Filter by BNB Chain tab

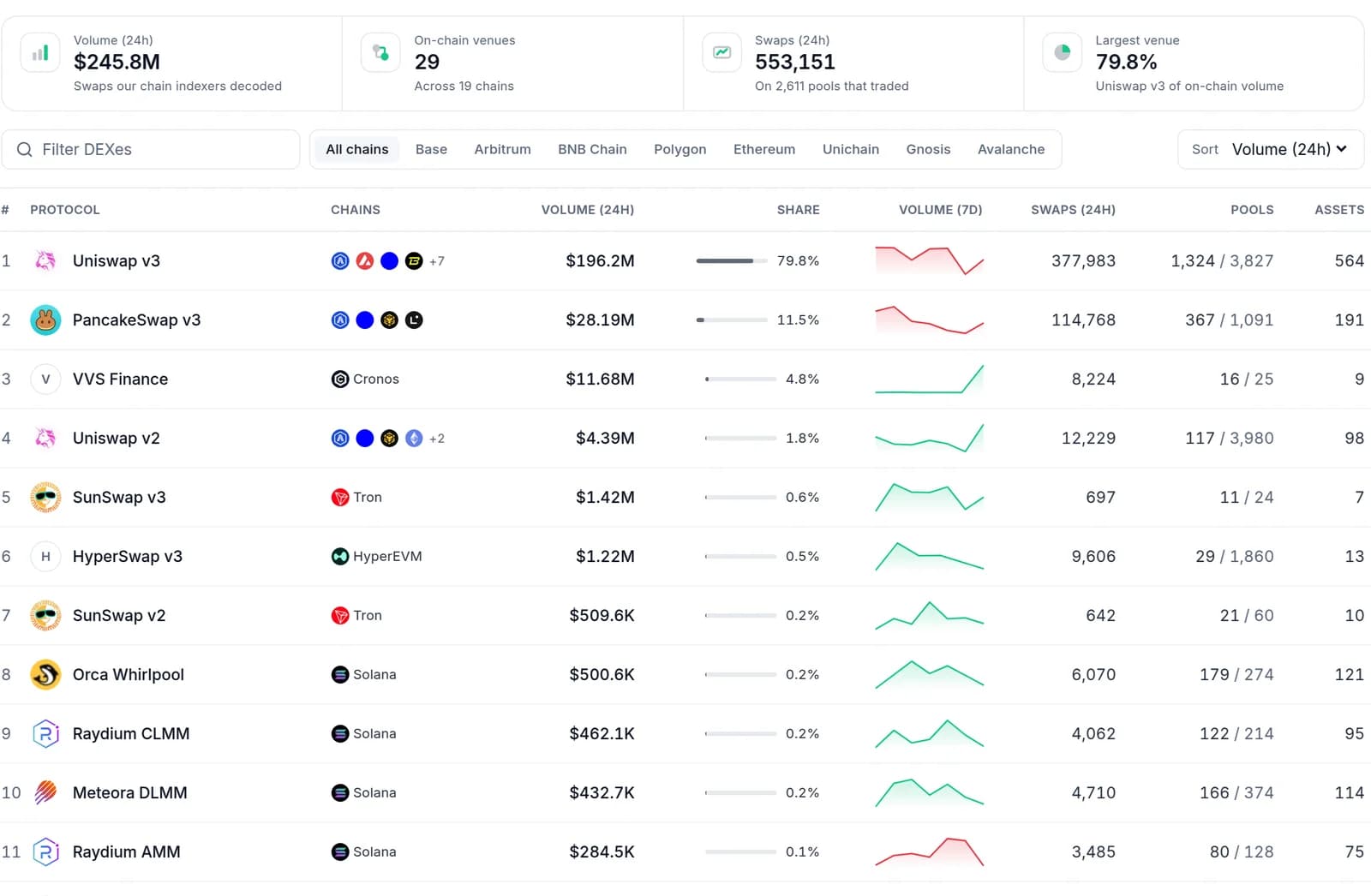click(592, 150)
